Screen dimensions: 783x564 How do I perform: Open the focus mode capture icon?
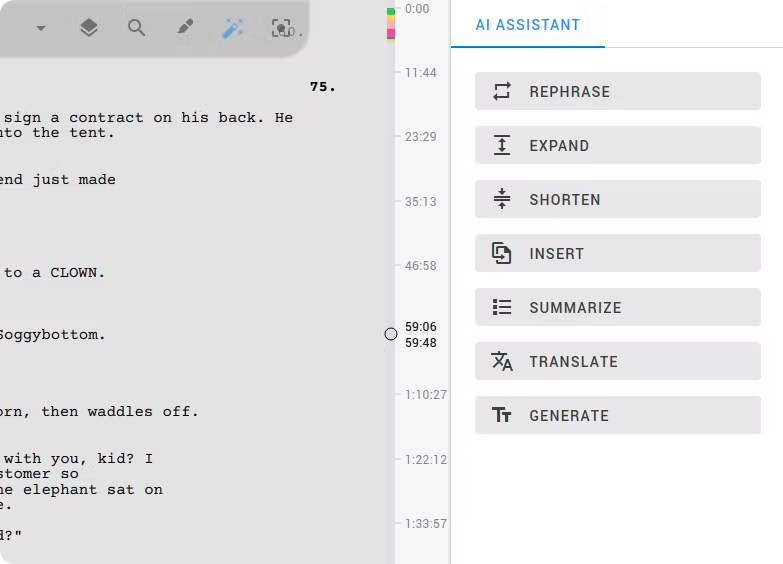[284, 28]
